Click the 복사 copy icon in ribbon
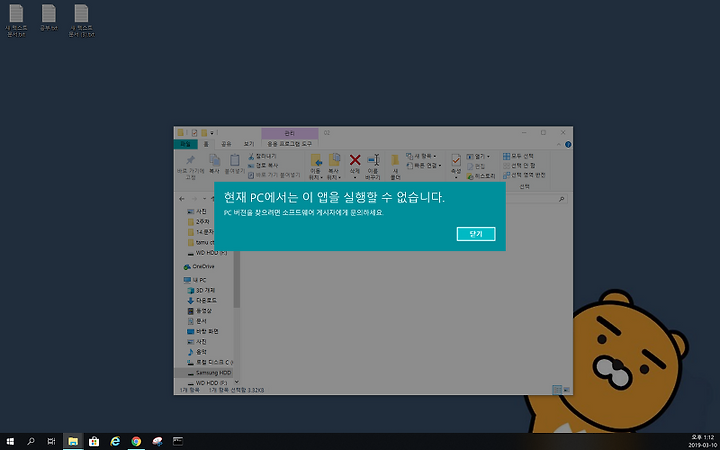This screenshot has height=450, width=720. tap(214, 163)
